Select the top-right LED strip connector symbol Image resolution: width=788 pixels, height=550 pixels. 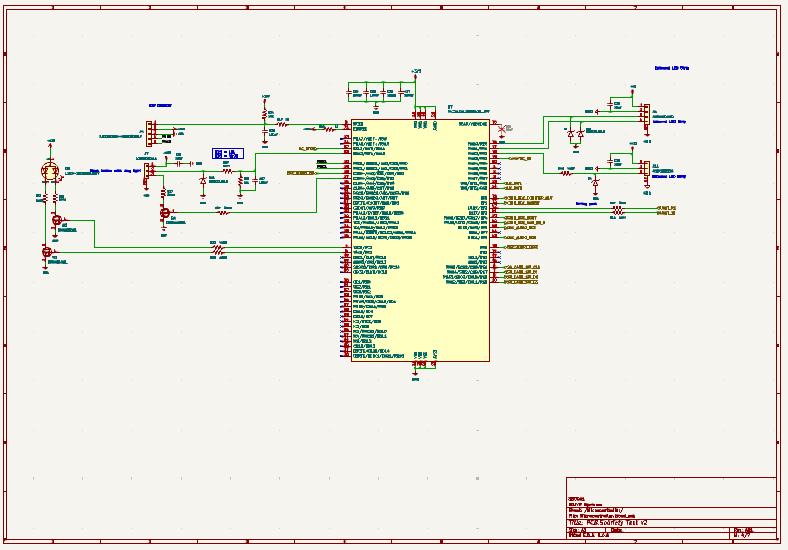pos(644,114)
